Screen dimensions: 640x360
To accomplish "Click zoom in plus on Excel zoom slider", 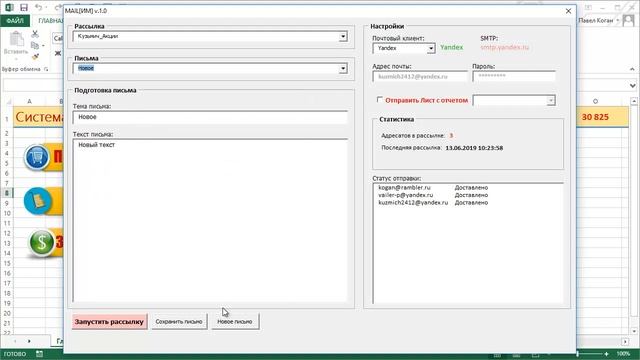I will [607, 354].
